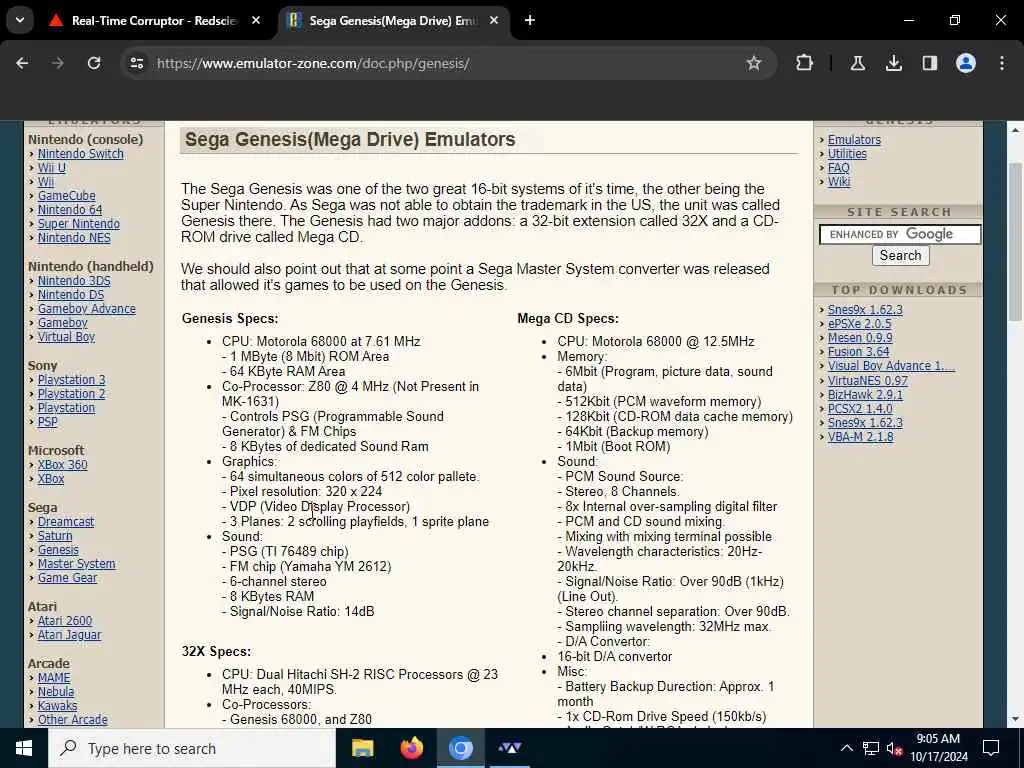Open the Nintendo DS link
Screen dimensions: 1024x768
click(x=71, y=295)
